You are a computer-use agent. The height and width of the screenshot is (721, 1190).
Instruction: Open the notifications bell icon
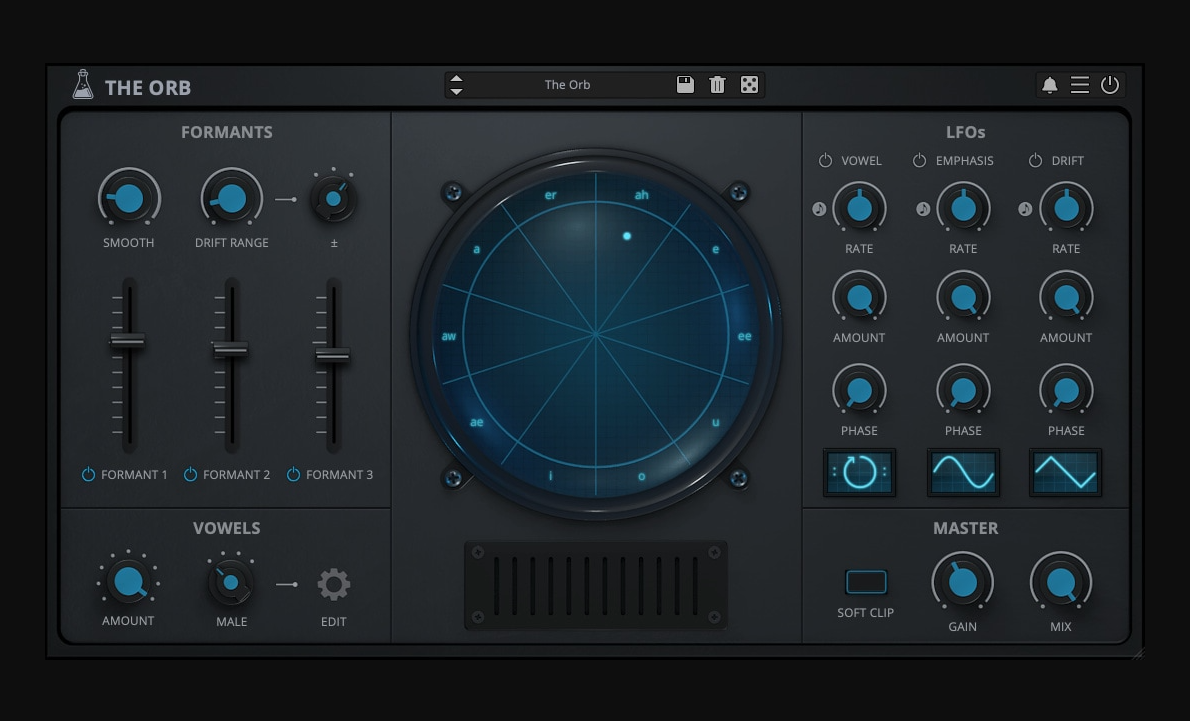coord(1049,85)
